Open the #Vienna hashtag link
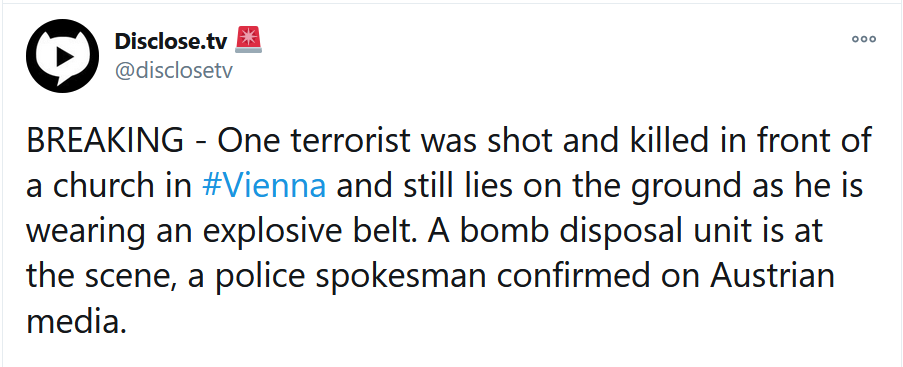Viewport: 903px width, 367px height. pyautogui.click(x=264, y=186)
